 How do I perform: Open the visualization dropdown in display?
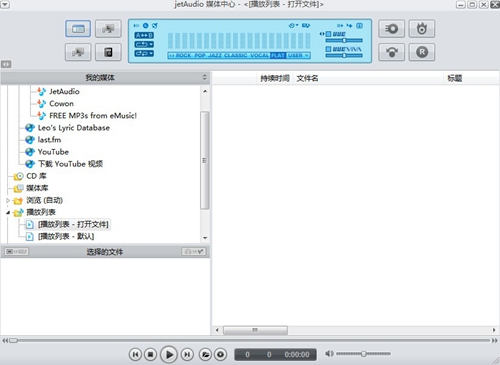click(x=293, y=26)
